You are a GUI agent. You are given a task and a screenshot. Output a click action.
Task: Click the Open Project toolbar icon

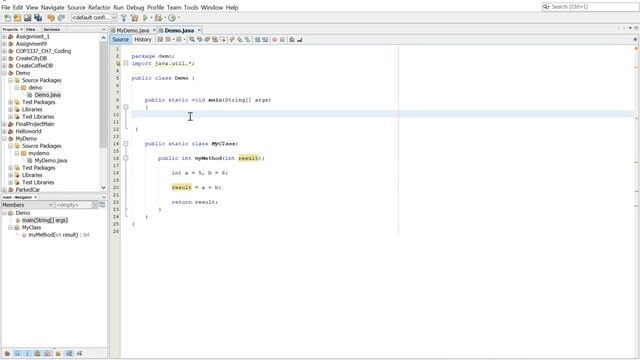pyautogui.click(x=27, y=18)
